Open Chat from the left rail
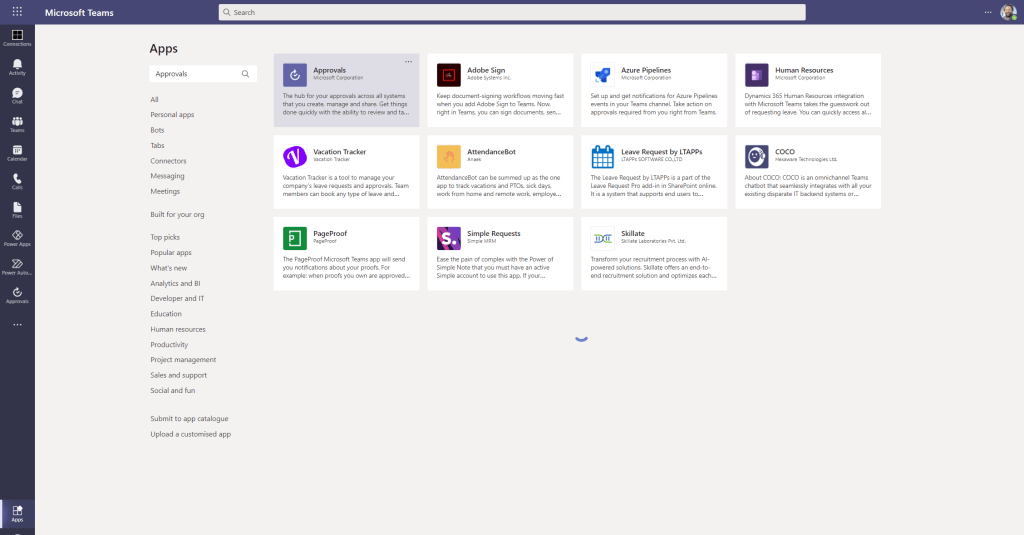Screen dimensions: 1024x535 (17, 95)
